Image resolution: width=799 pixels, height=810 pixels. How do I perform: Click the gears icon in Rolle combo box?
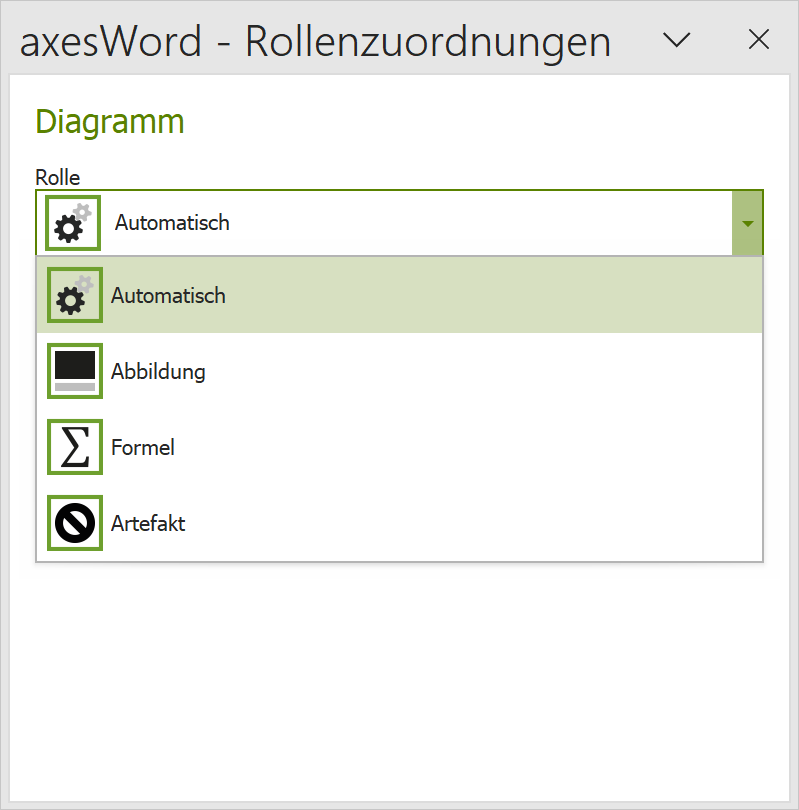tap(73, 223)
